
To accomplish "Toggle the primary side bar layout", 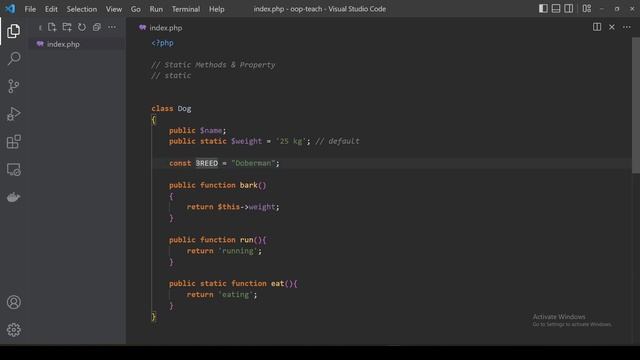I will tap(543, 9).
